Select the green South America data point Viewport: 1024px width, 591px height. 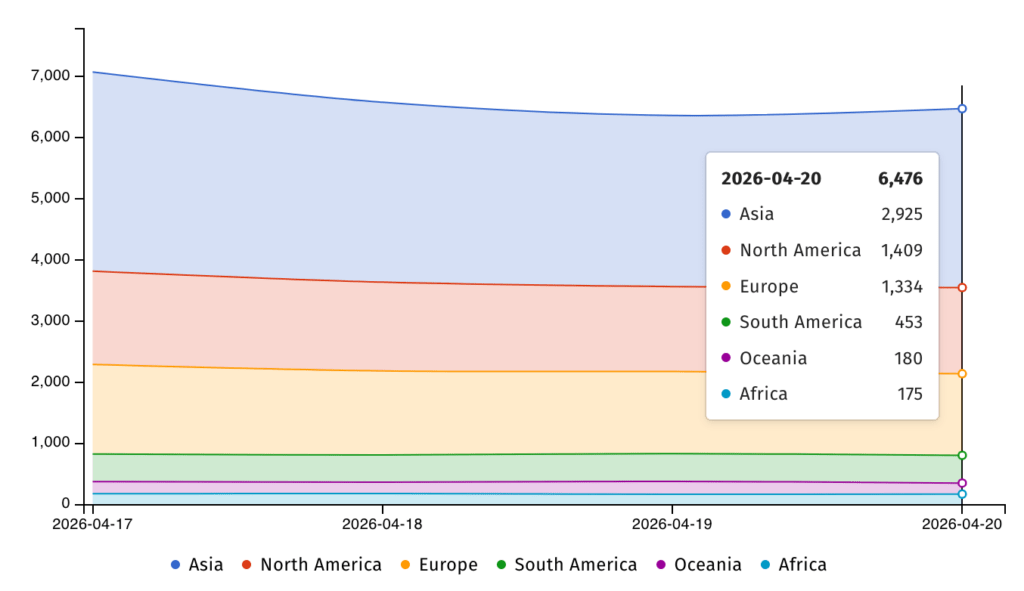[x=962, y=455]
